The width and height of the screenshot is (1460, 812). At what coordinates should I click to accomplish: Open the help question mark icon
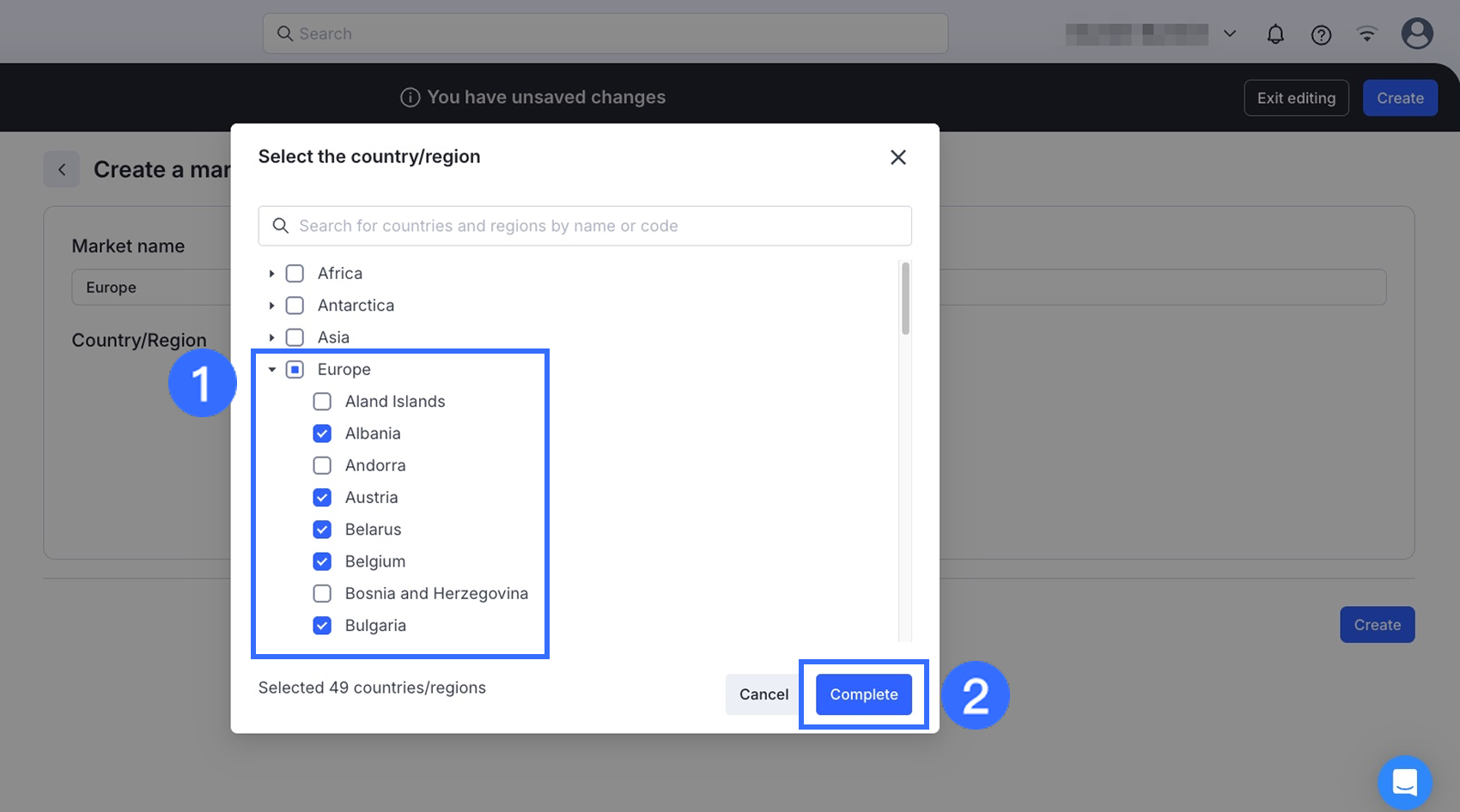(1321, 34)
